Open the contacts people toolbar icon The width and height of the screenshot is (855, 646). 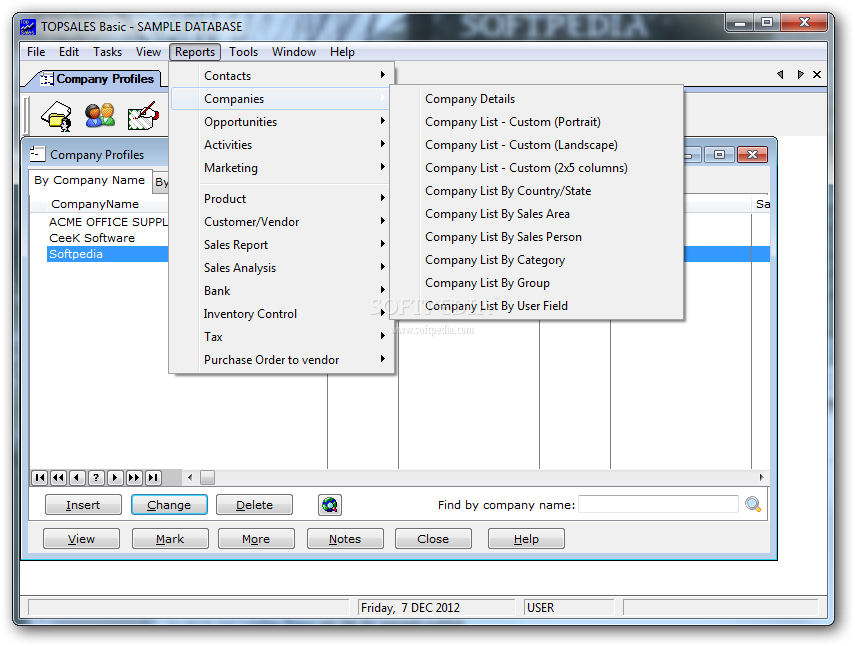pyautogui.click(x=100, y=116)
